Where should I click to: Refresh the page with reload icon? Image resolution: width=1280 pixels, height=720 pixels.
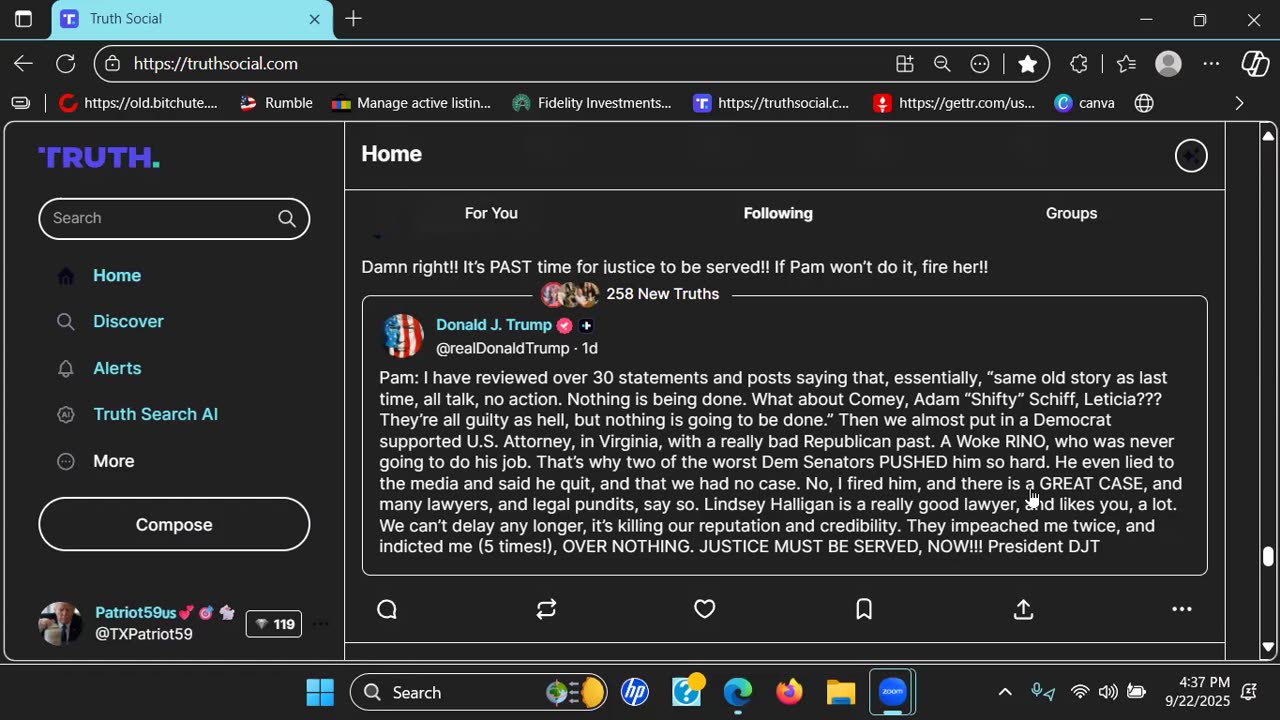click(66, 63)
